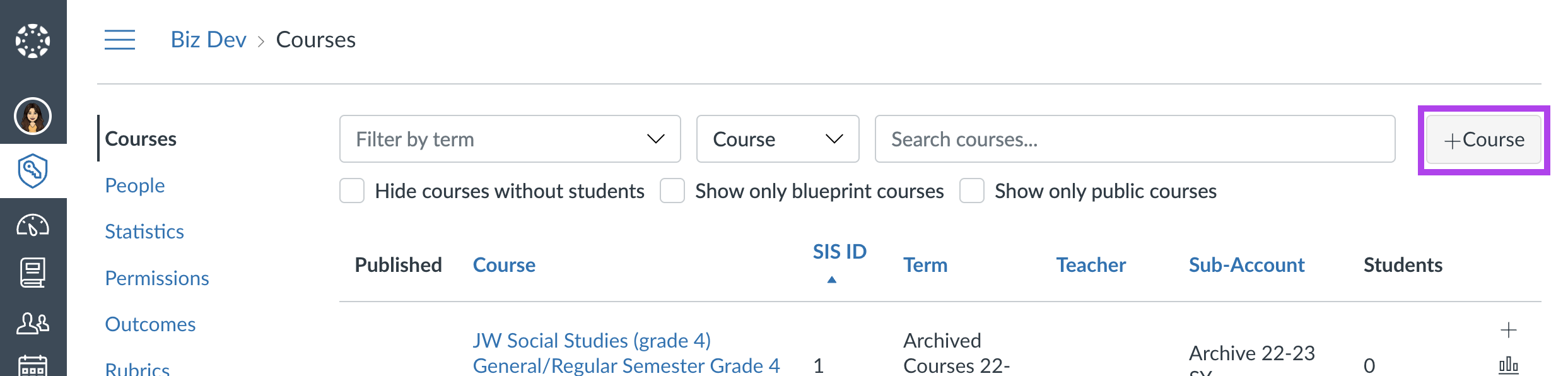This screenshot has height=376, width=1568.
Task: Open Permissions in account menu
Action: click(157, 278)
